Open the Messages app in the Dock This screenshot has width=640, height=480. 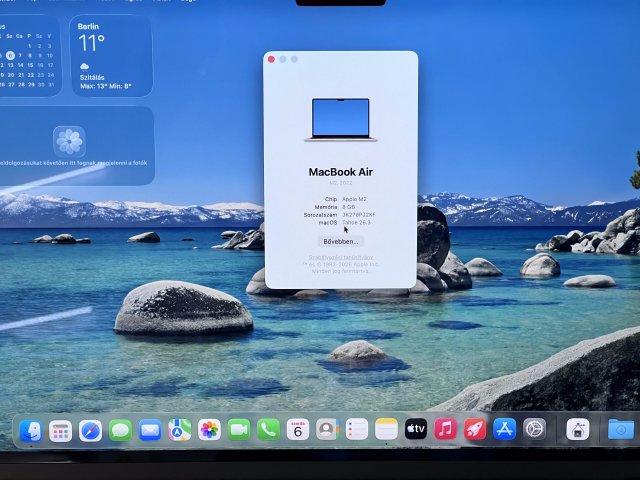(x=120, y=430)
